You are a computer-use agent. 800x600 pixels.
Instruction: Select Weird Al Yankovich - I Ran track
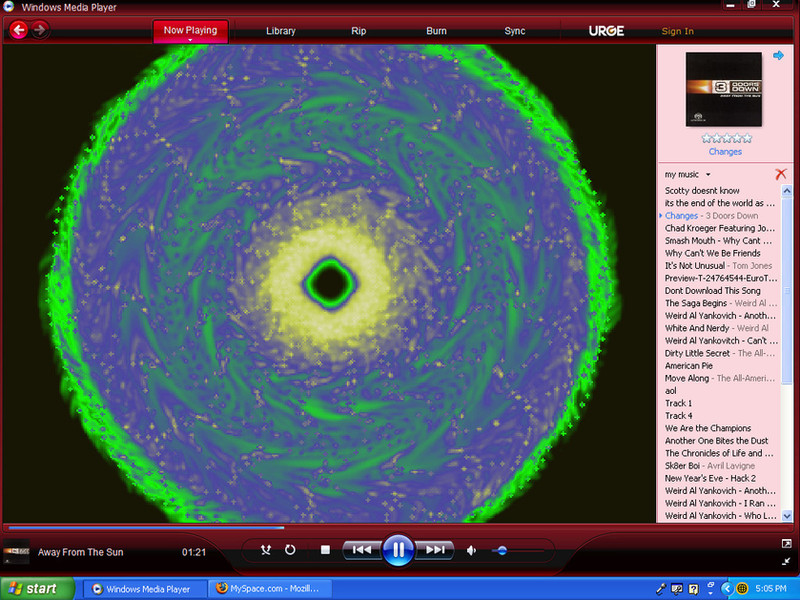point(719,503)
